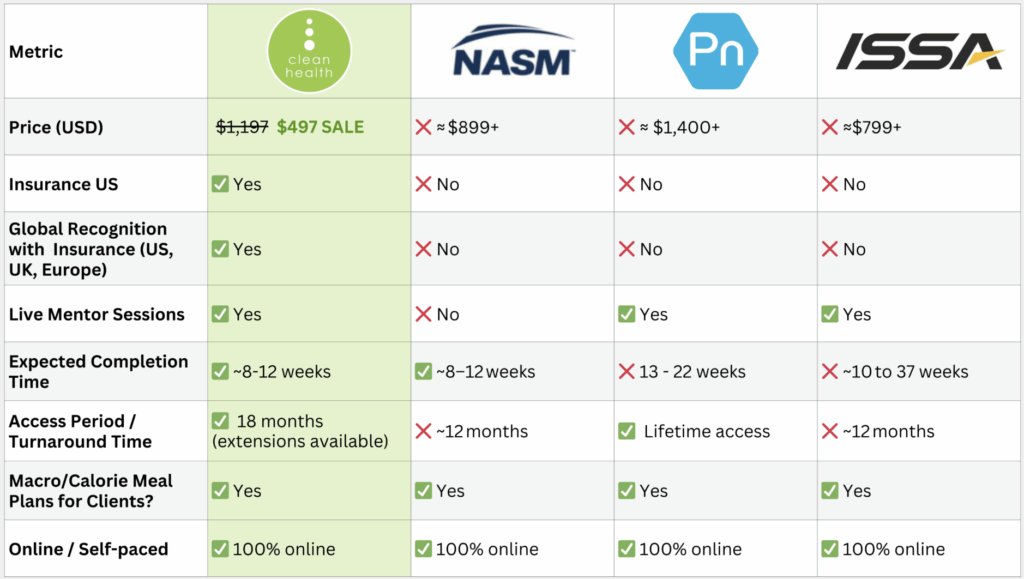Click the $497 SALE price text
The width and height of the screenshot is (1024, 579).
click(320, 127)
